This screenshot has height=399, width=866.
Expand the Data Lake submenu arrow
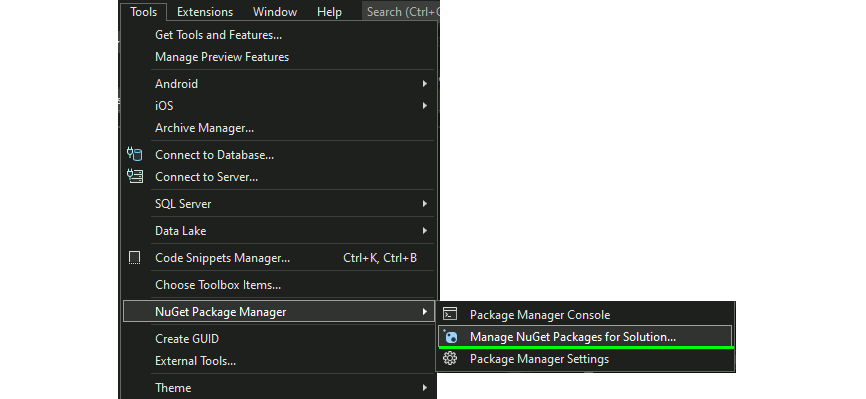[x=424, y=230]
